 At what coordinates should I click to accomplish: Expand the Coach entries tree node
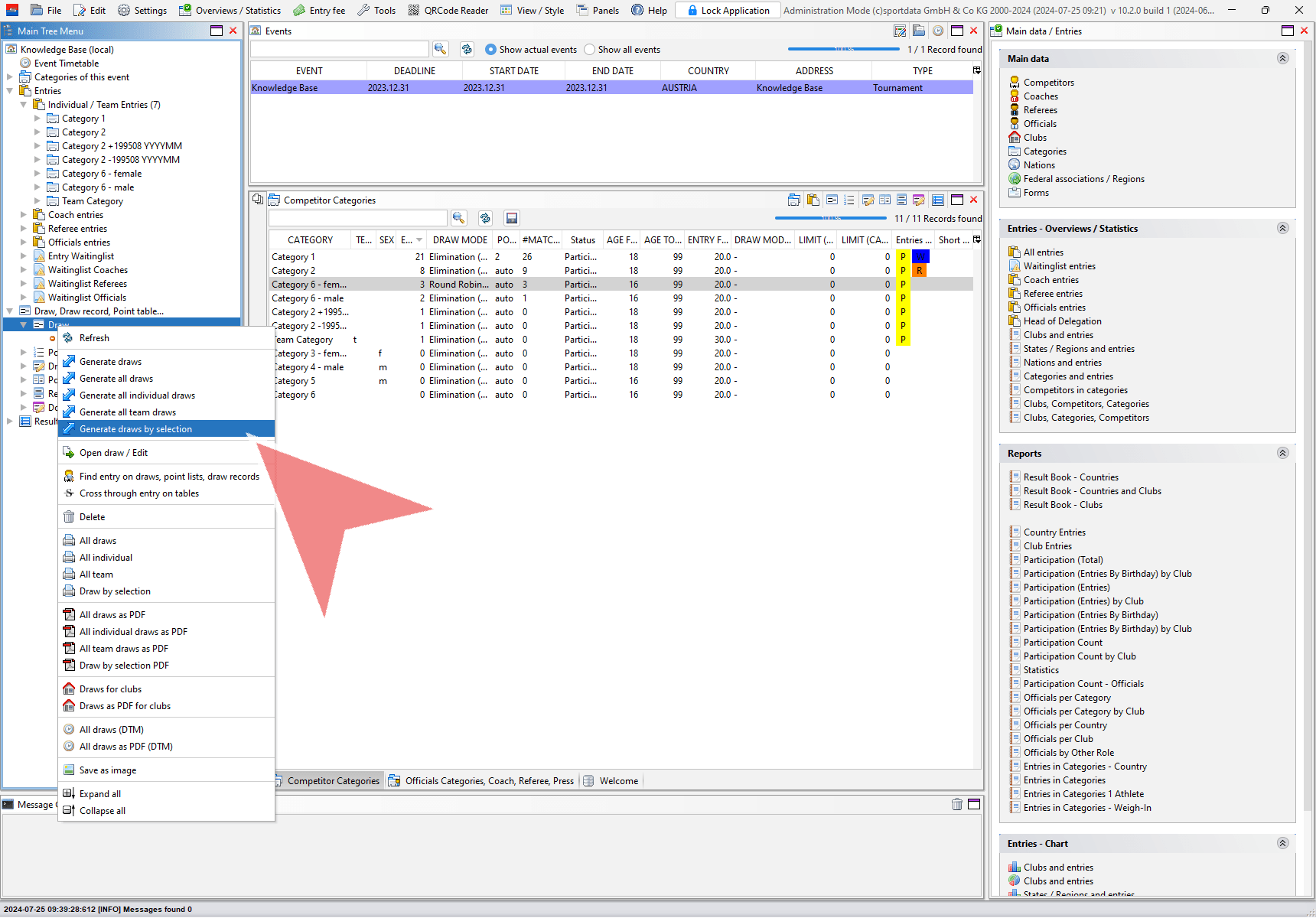[x=24, y=215]
